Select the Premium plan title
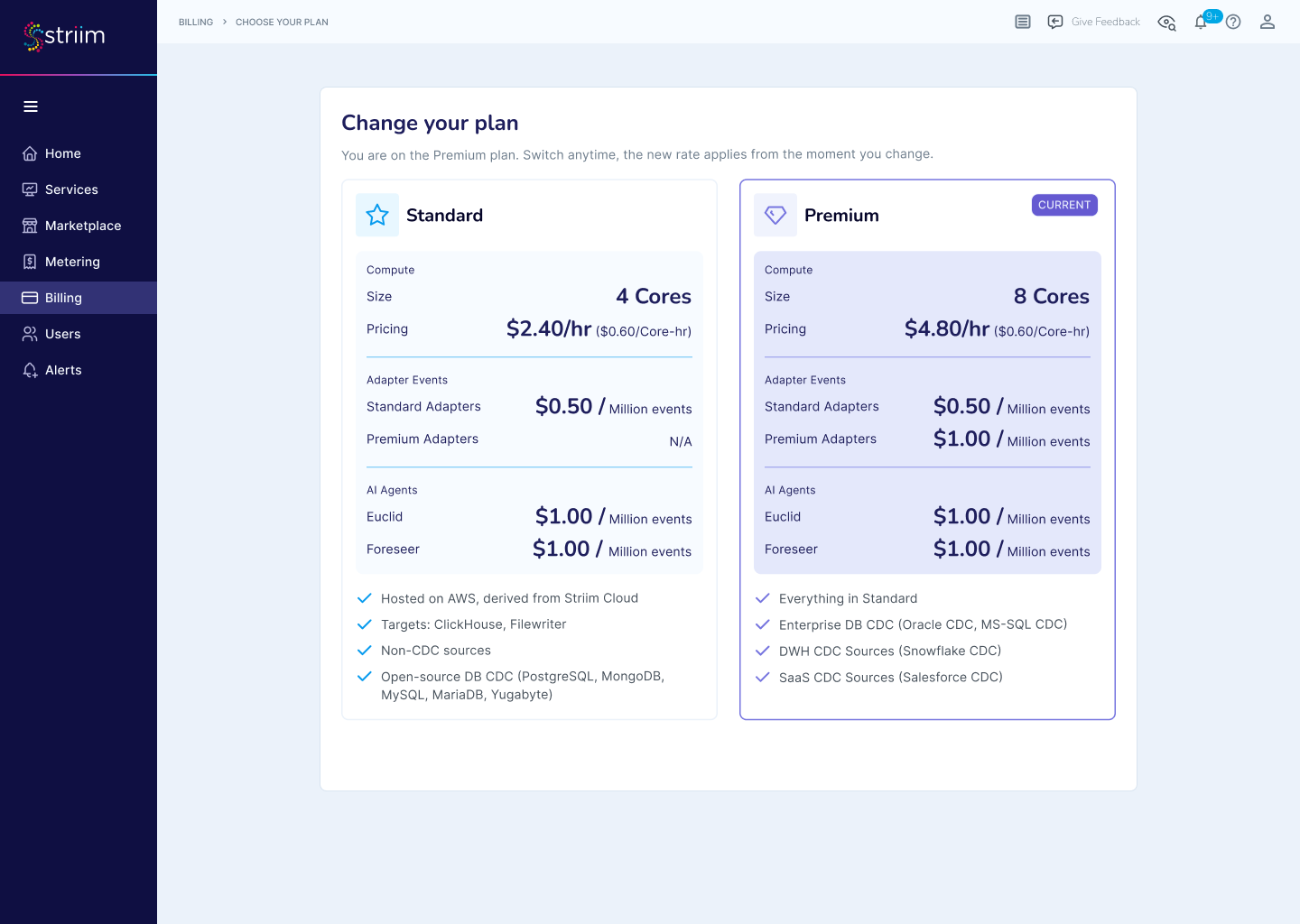Screen dimensions: 1300x924 coord(841,215)
